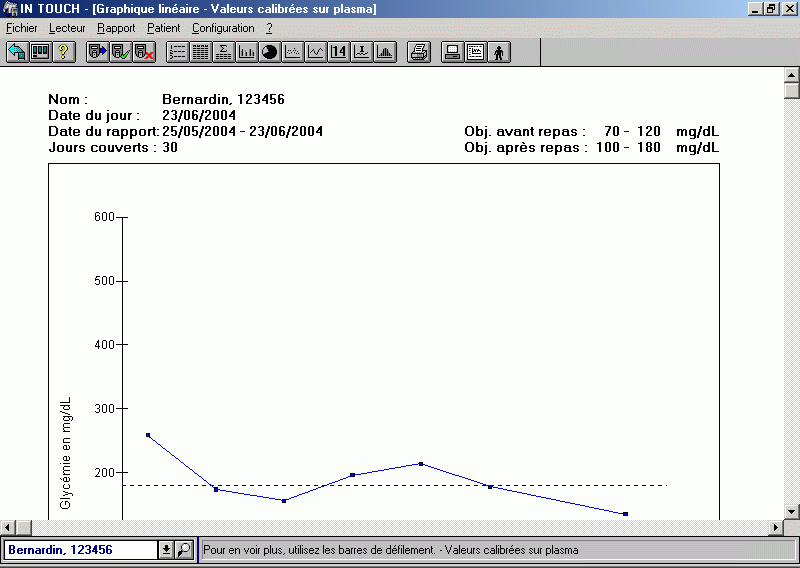Open the ? help menu
The width and height of the screenshot is (800, 568).
pyautogui.click(x=269, y=28)
